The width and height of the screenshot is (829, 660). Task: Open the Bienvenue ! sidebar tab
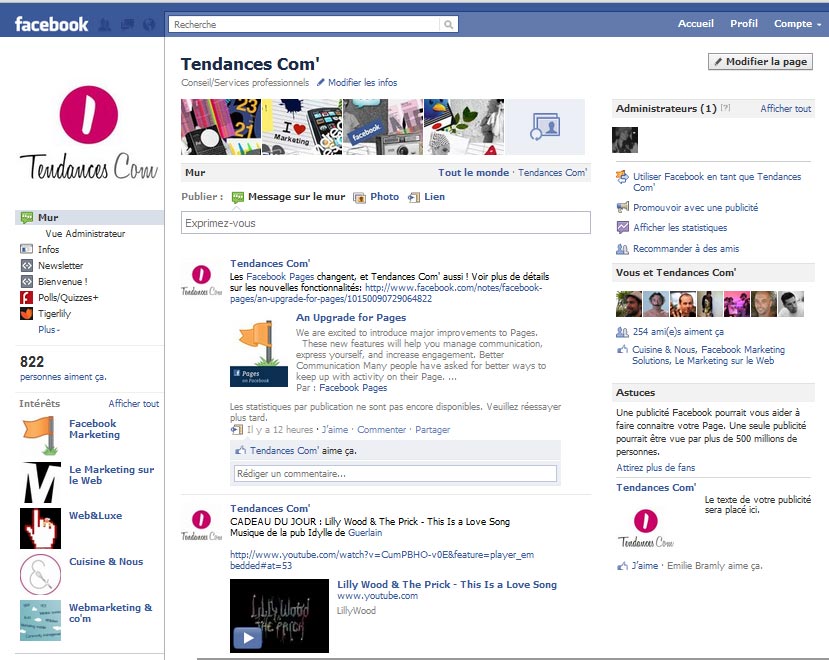click(62, 281)
